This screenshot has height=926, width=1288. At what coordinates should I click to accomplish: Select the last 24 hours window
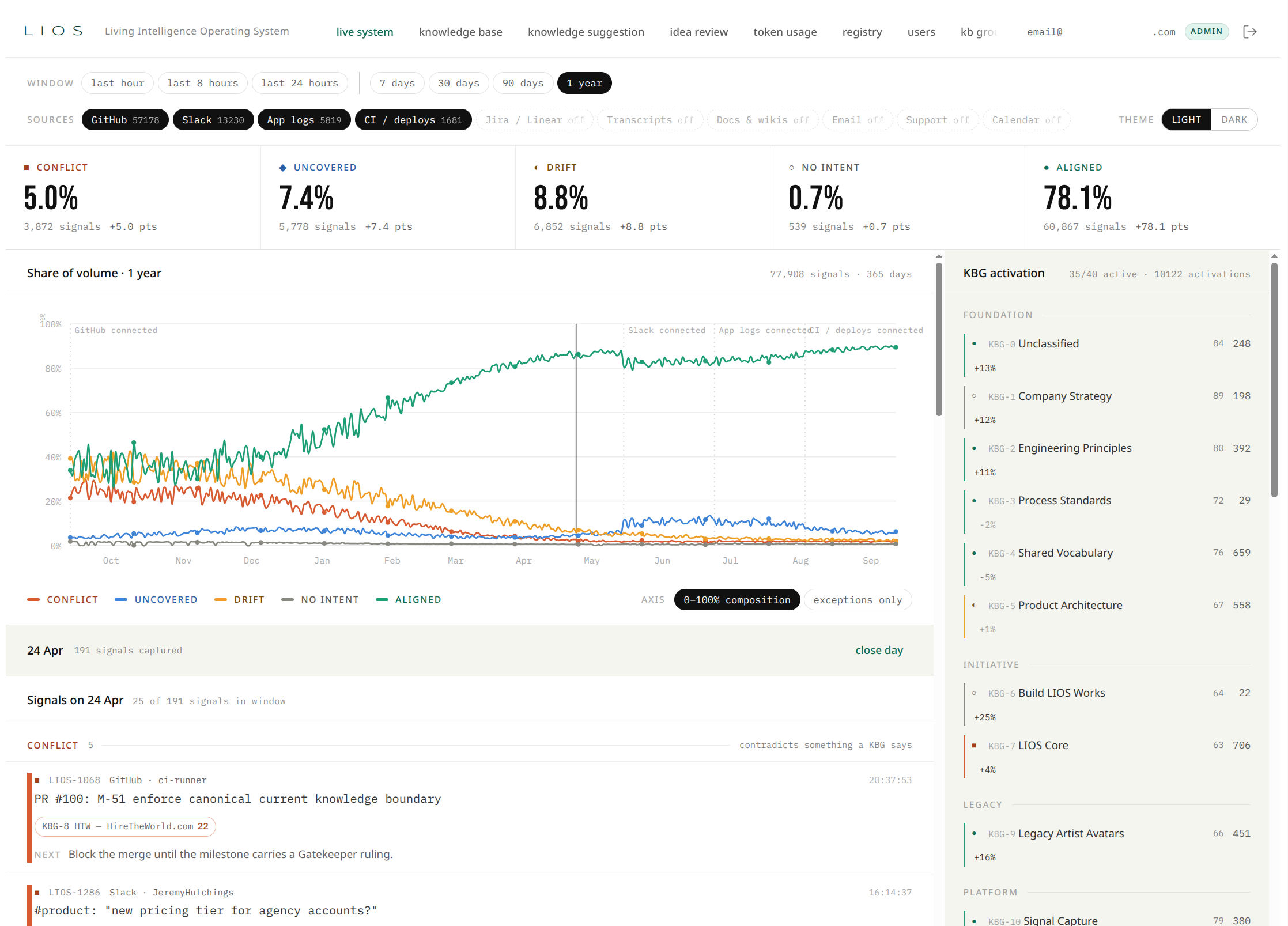pyautogui.click(x=300, y=83)
